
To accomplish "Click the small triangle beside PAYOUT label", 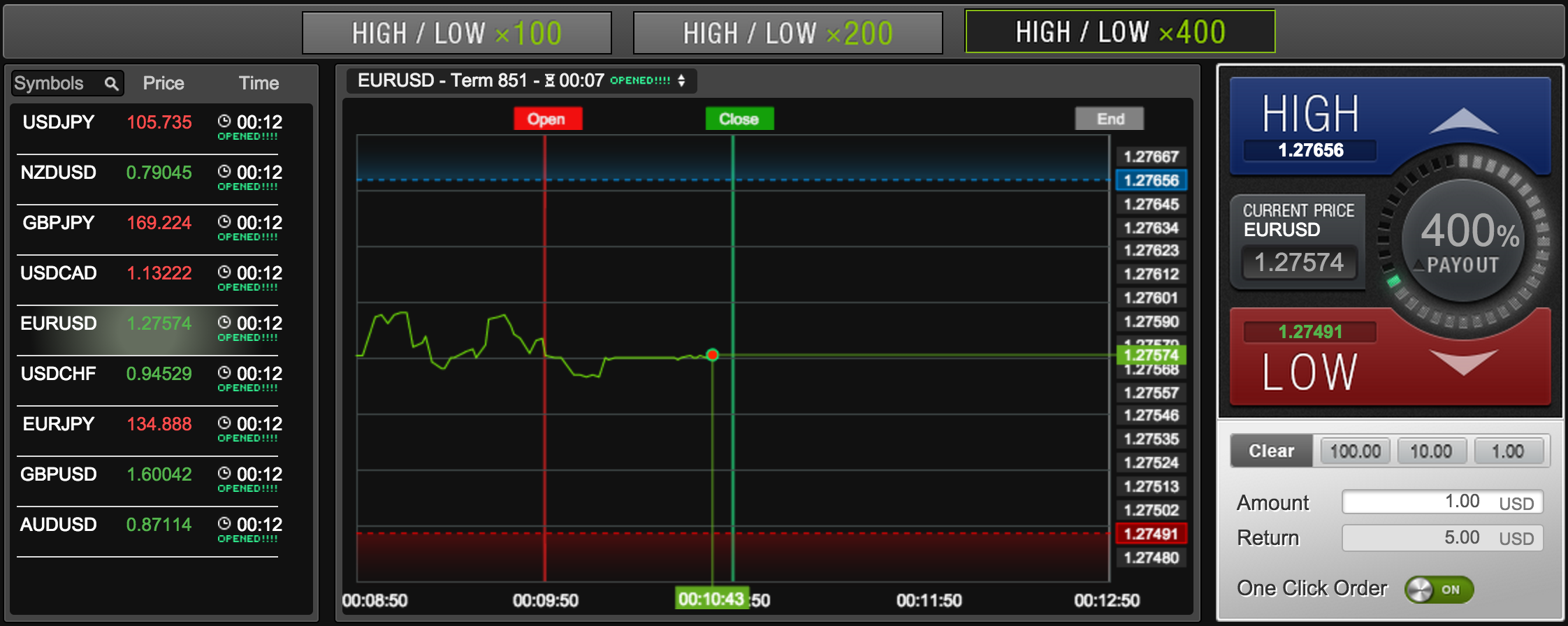I will click(1418, 265).
